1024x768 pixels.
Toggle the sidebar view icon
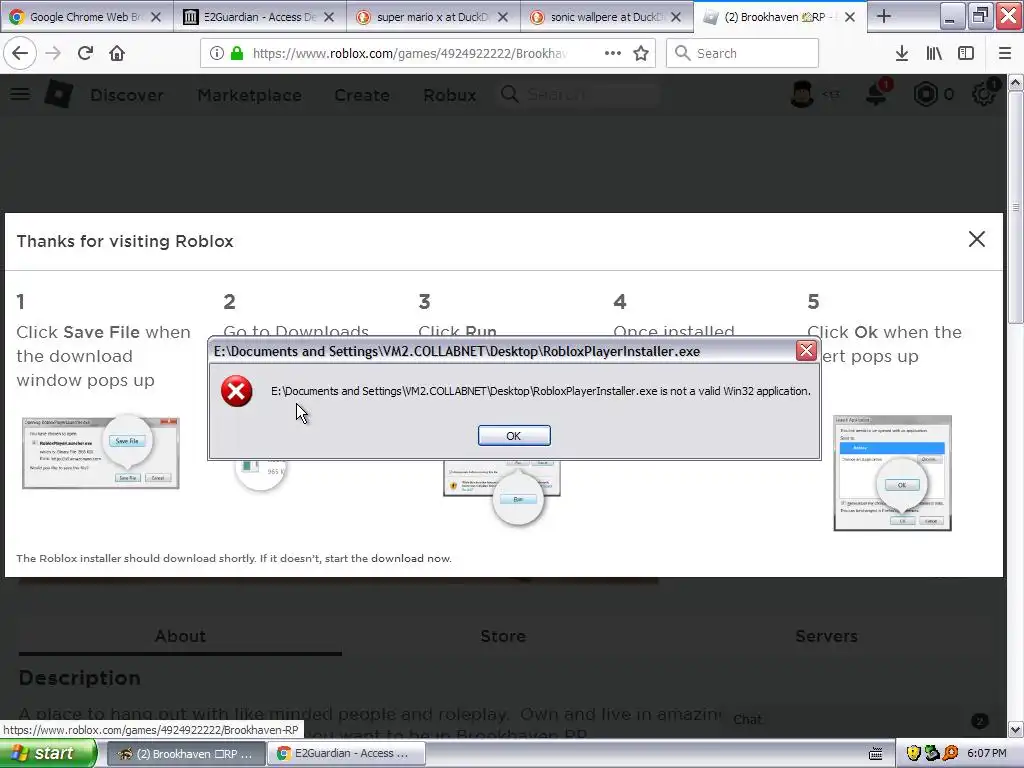point(966,53)
